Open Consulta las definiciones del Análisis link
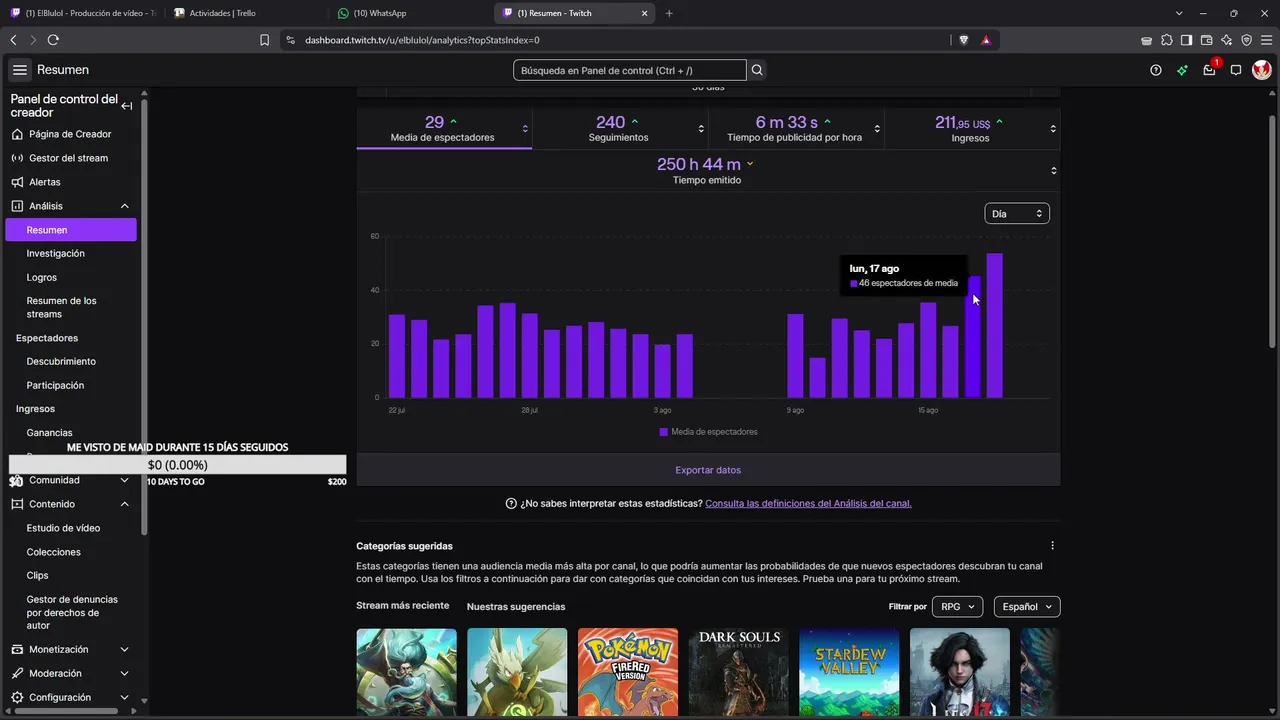 tap(808, 504)
